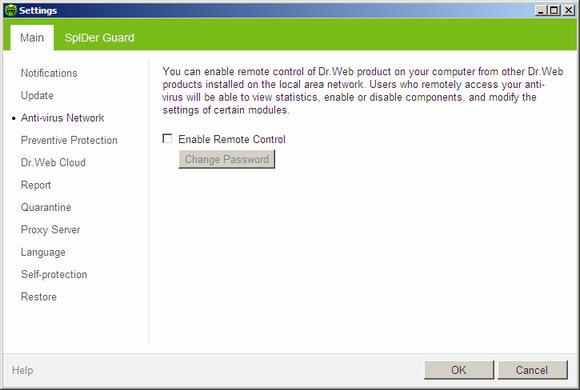The height and width of the screenshot is (390, 580).
Task: Tick the Enable Remote Control checkbox
Action: tap(167, 139)
